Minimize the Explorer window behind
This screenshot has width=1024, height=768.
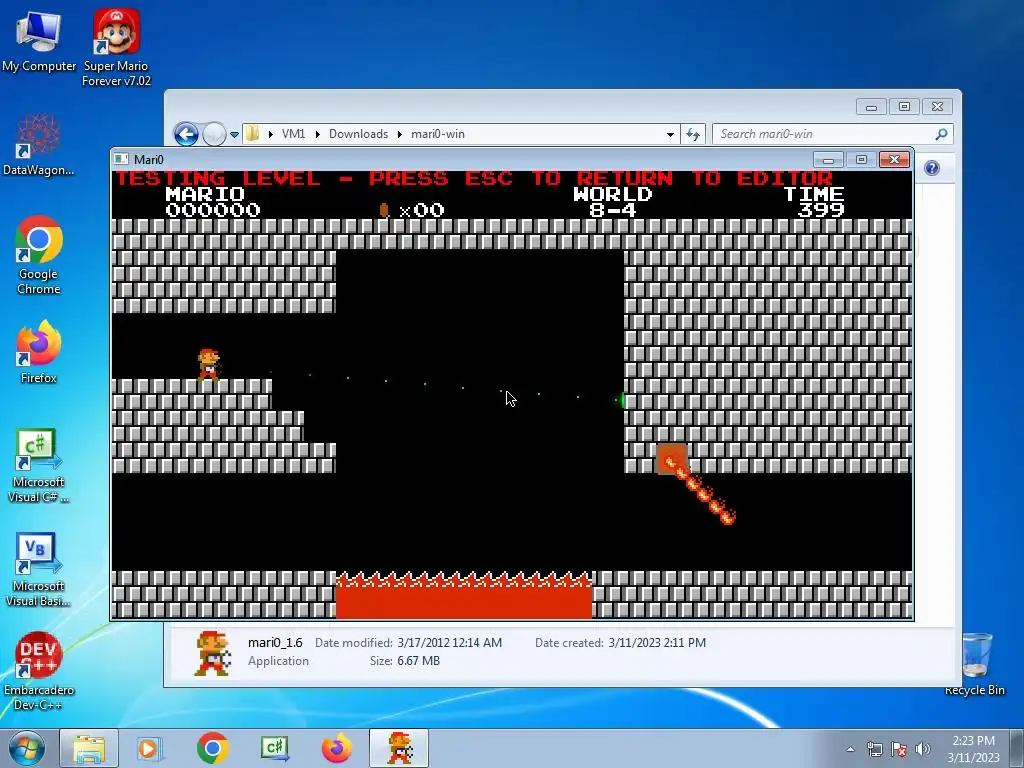[x=871, y=106]
